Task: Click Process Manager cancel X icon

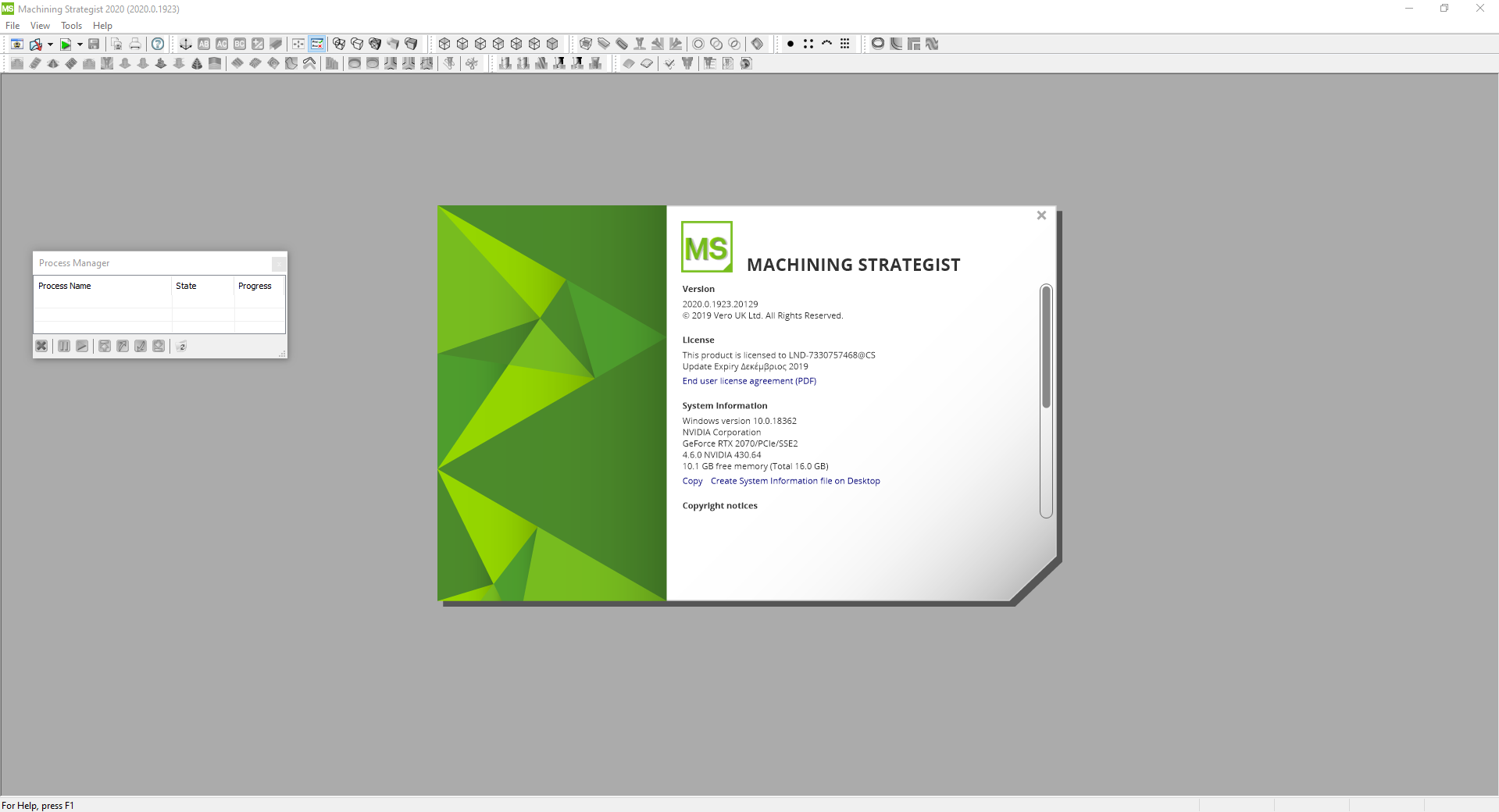Action: [41, 346]
